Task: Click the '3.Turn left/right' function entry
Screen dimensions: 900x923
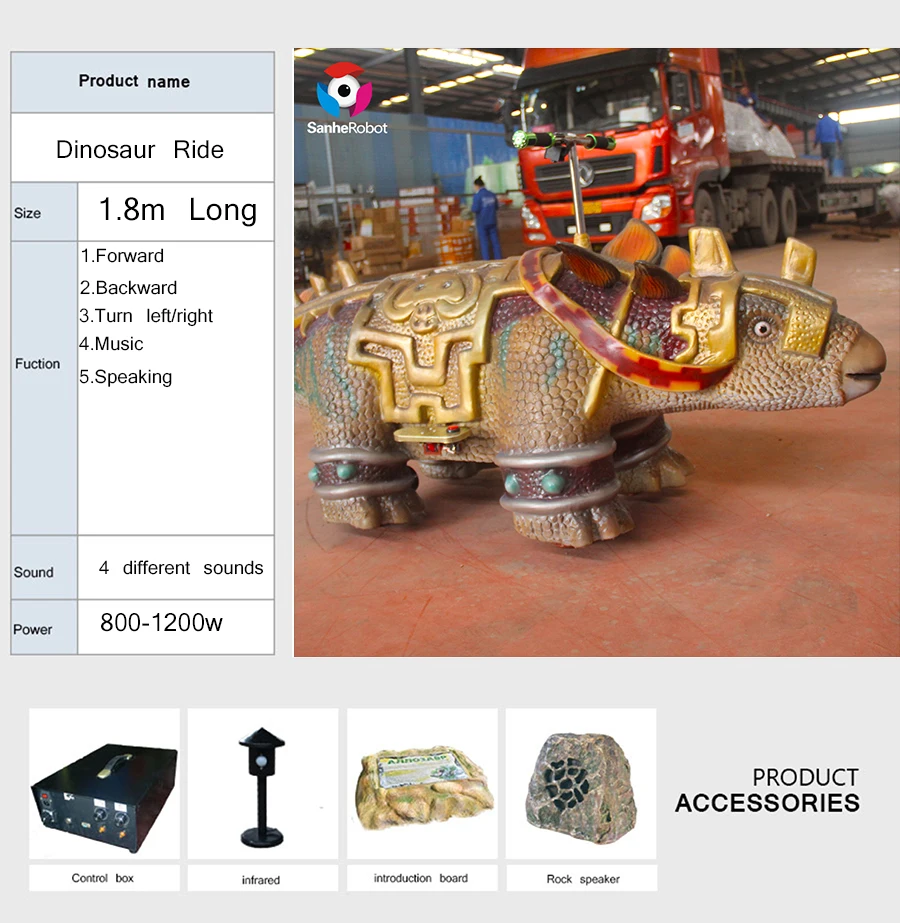Action: pos(146,316)
